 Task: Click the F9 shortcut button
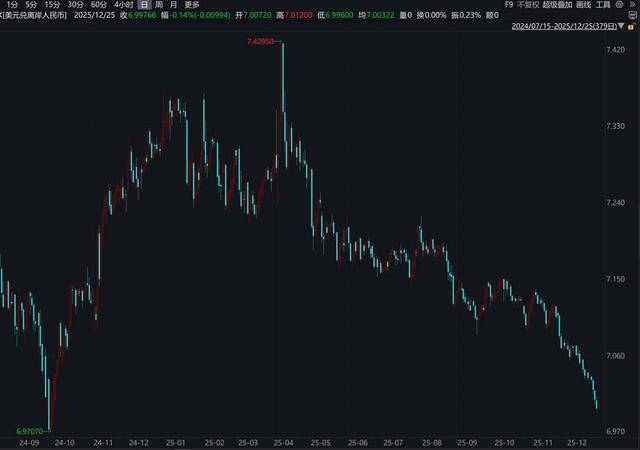(x=509, y=5)
